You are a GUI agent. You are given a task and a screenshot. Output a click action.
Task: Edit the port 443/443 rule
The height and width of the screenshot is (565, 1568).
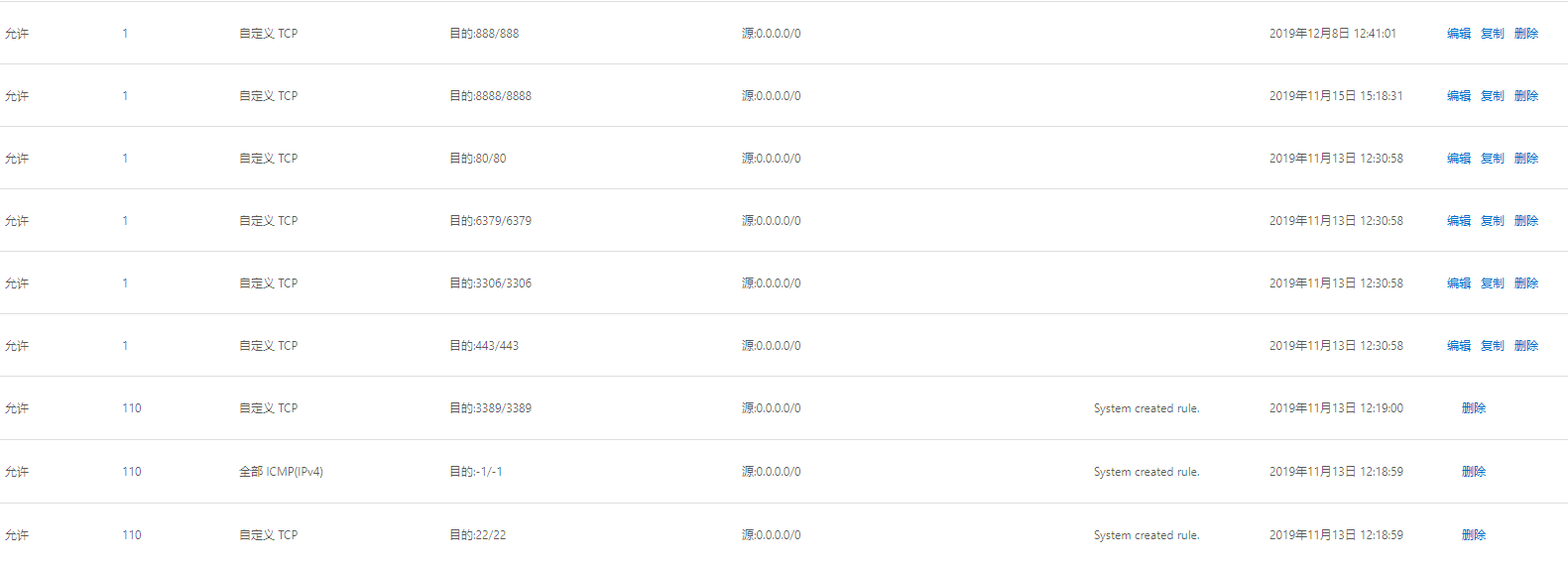tap(1458, 346)
